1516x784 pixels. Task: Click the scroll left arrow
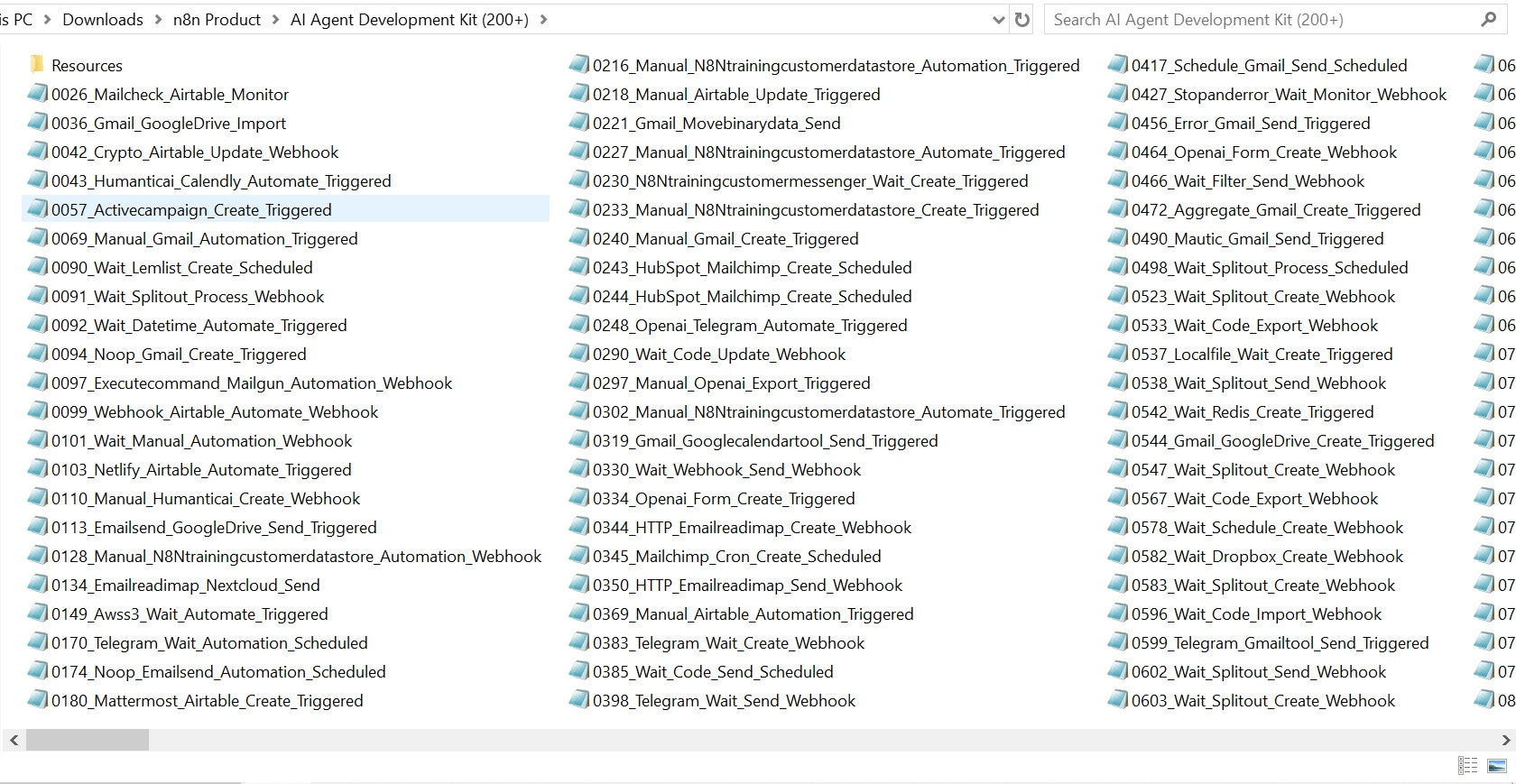[14, 741]
